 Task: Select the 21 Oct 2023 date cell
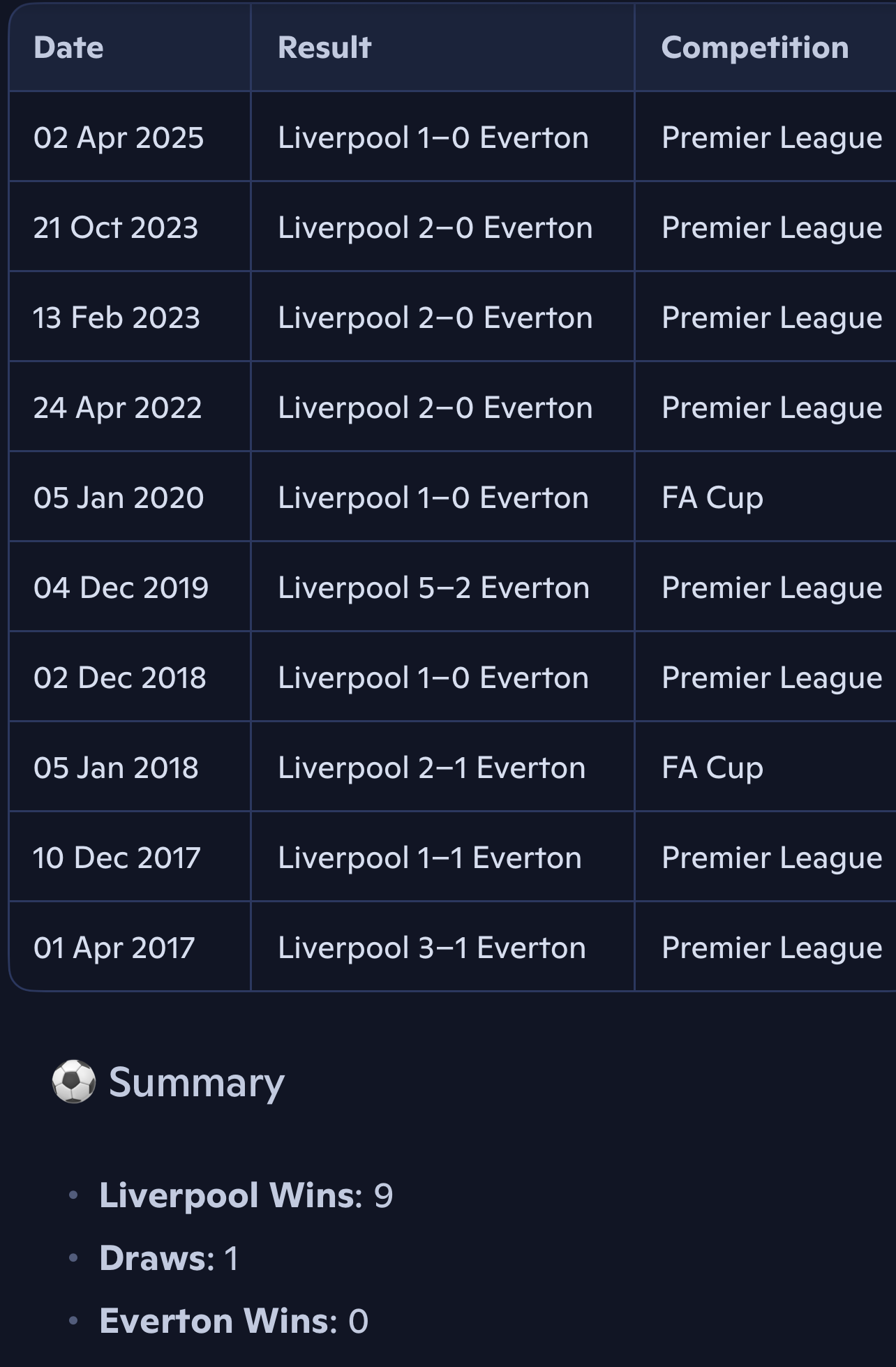(116, 227)
